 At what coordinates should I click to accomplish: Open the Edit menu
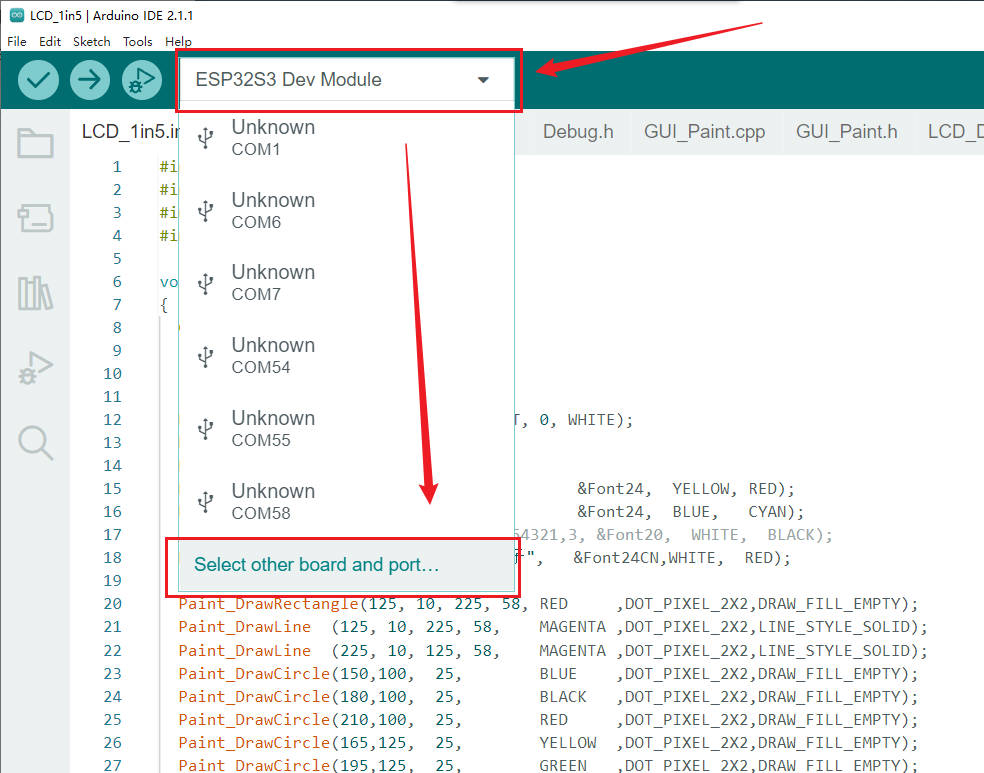click(50, 41)
